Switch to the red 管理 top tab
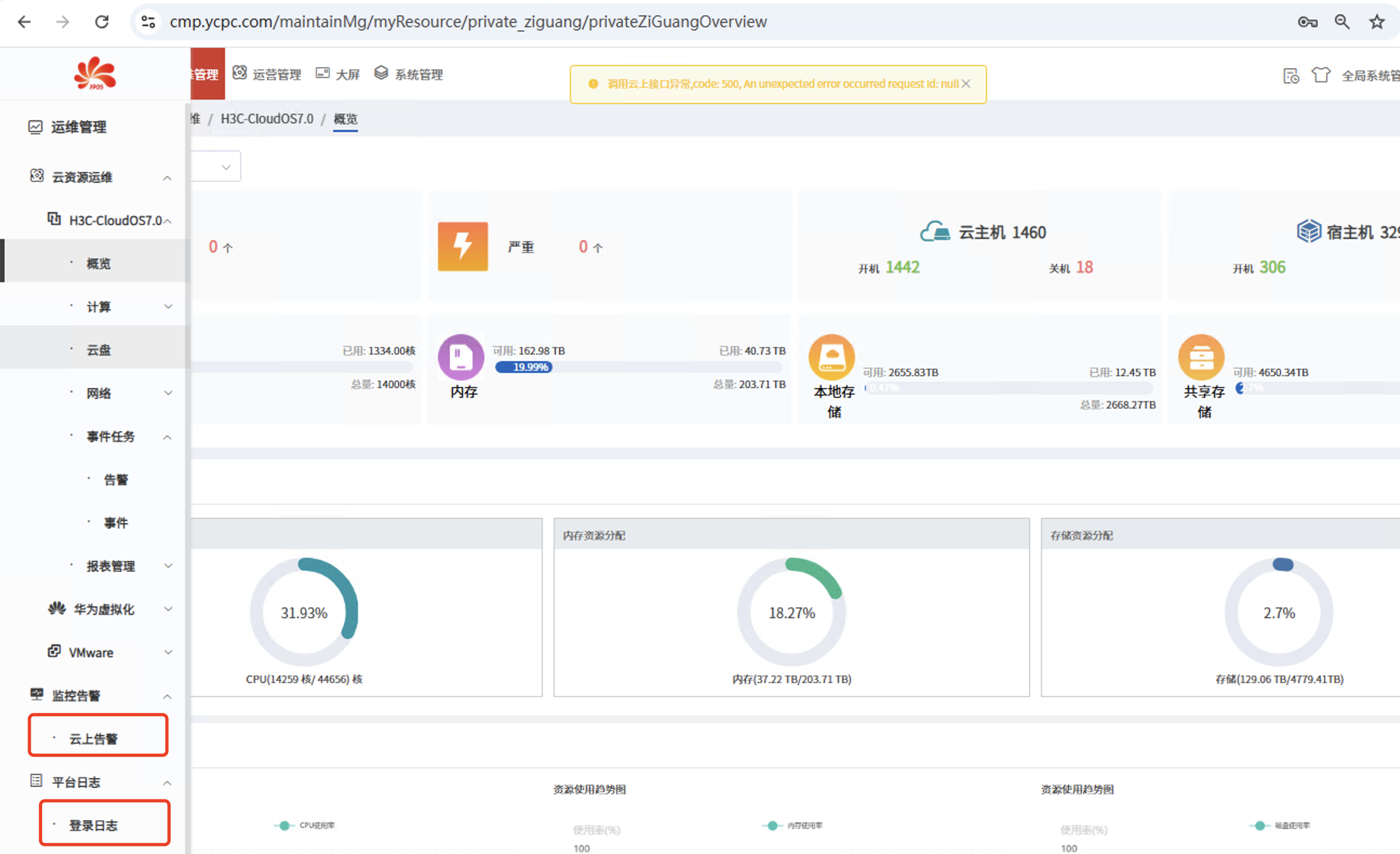Viewport: 1400px width, 854px height. coord(208,74)
